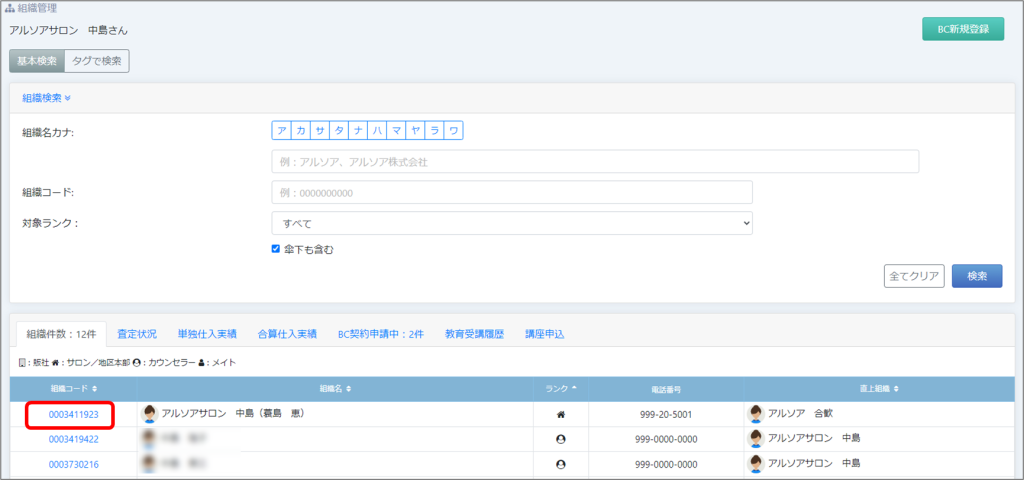Click the home rank icon in first row
Image resolution: width=1024 pixels, height=480 pixels.
(x=561, y=414)
